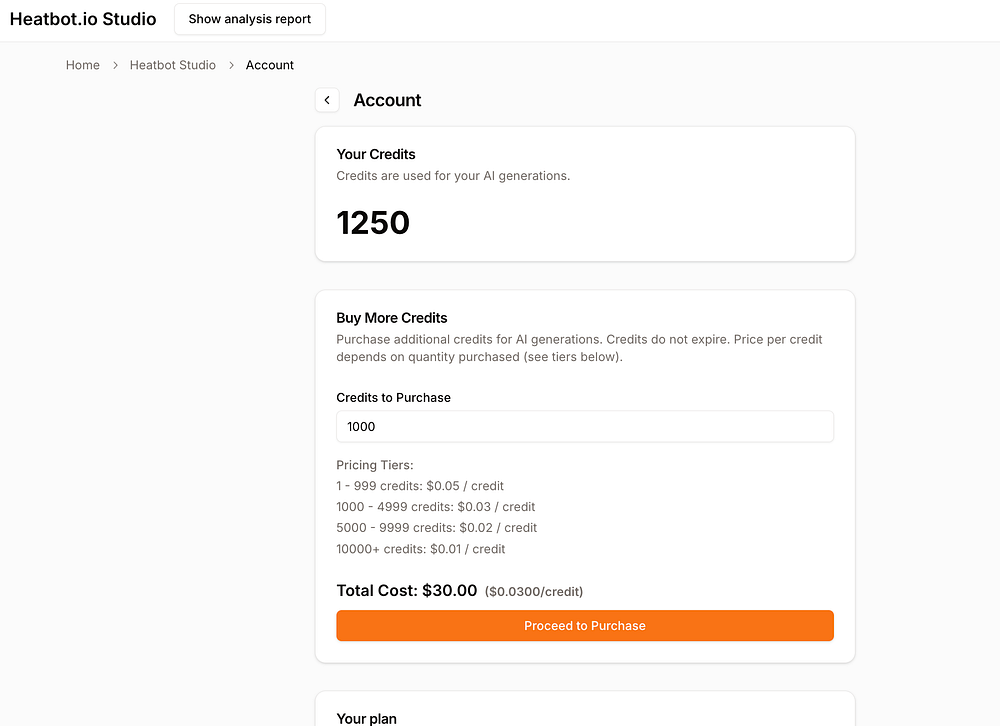Select the 1000 - 4999 credits tier line

pyautogui.click(x=436, y=507)
